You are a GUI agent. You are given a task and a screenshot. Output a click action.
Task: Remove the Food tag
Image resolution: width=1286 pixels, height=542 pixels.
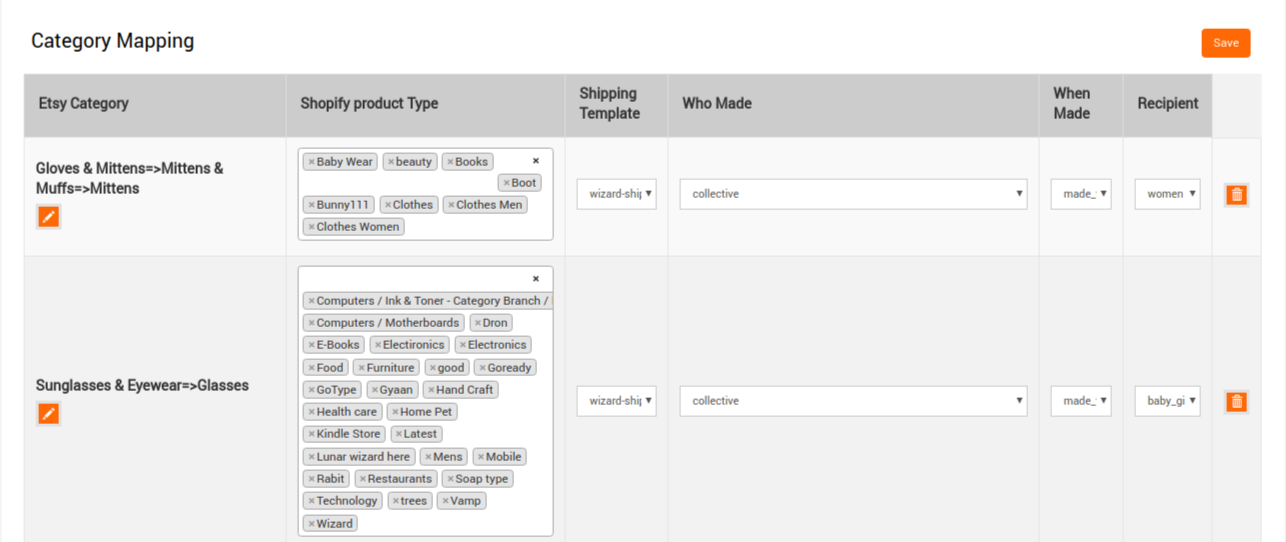(311, 368)
